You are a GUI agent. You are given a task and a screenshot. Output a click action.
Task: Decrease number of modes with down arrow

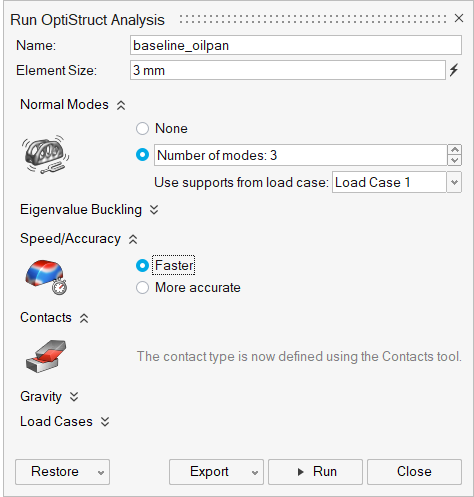(455, 160)
